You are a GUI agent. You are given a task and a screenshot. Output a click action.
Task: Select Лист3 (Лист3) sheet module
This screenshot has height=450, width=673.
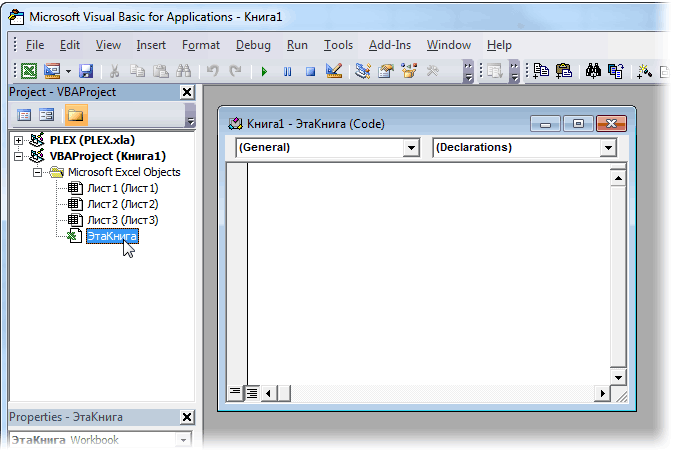coord(122,220)
